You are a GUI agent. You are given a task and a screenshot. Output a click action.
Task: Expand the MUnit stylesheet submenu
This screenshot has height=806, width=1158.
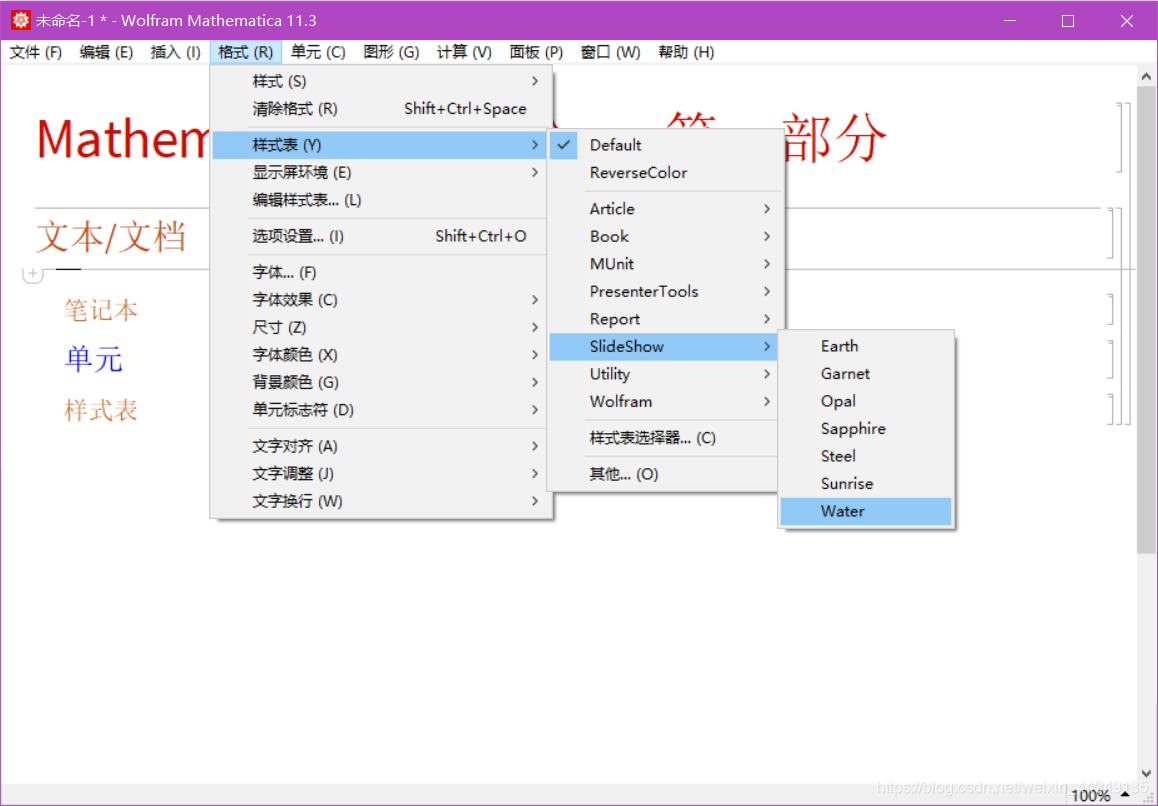pyautogui.click(x=664, y=264)
